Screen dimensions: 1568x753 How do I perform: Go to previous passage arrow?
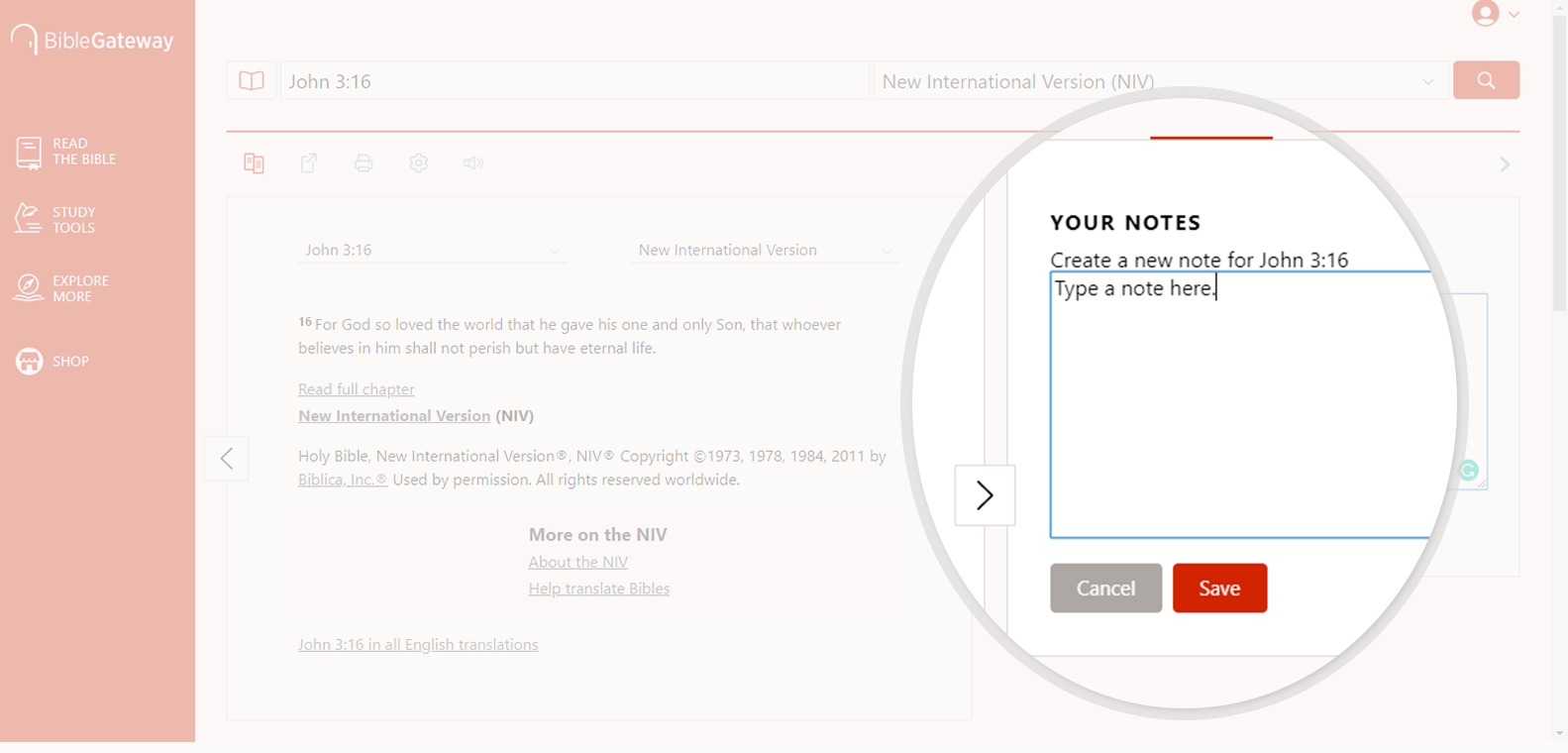[x=227, y=458]
